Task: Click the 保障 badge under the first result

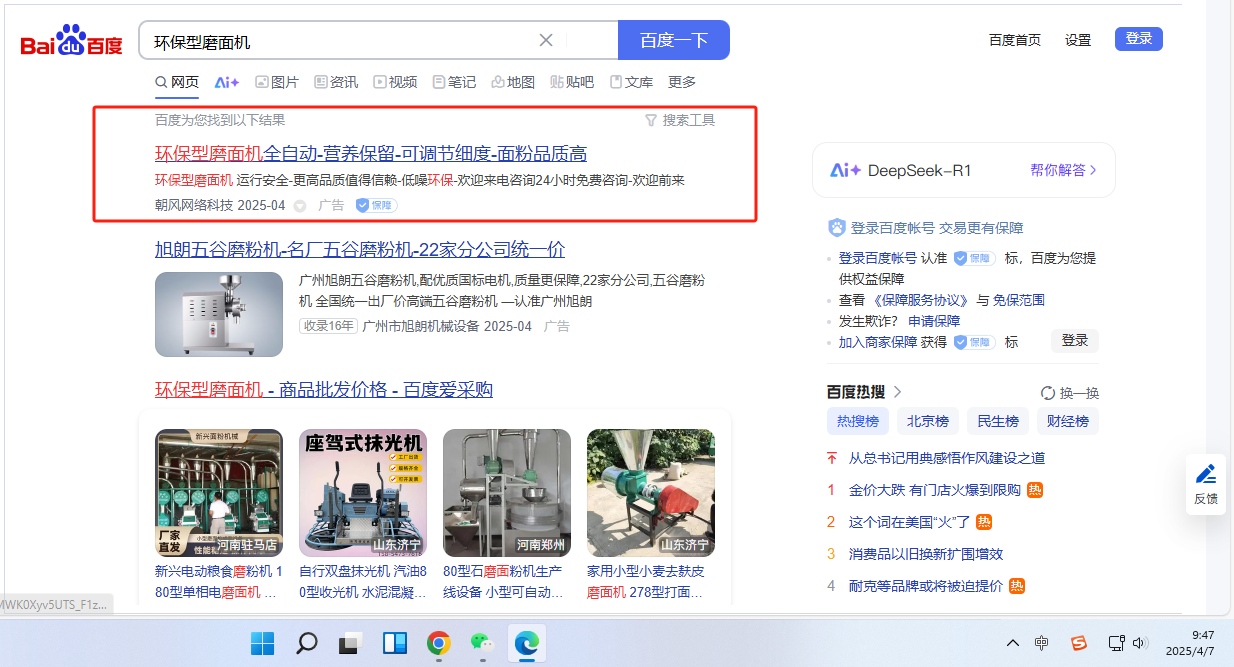Action: pyautogui.click(x=377, y=205)
